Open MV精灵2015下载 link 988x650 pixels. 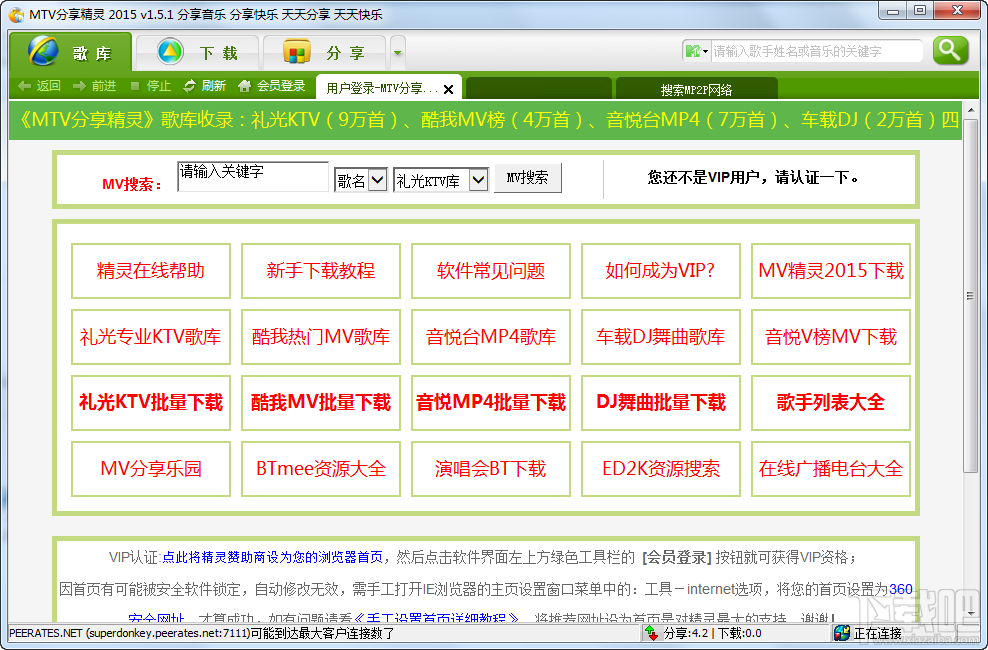point(830,271)
